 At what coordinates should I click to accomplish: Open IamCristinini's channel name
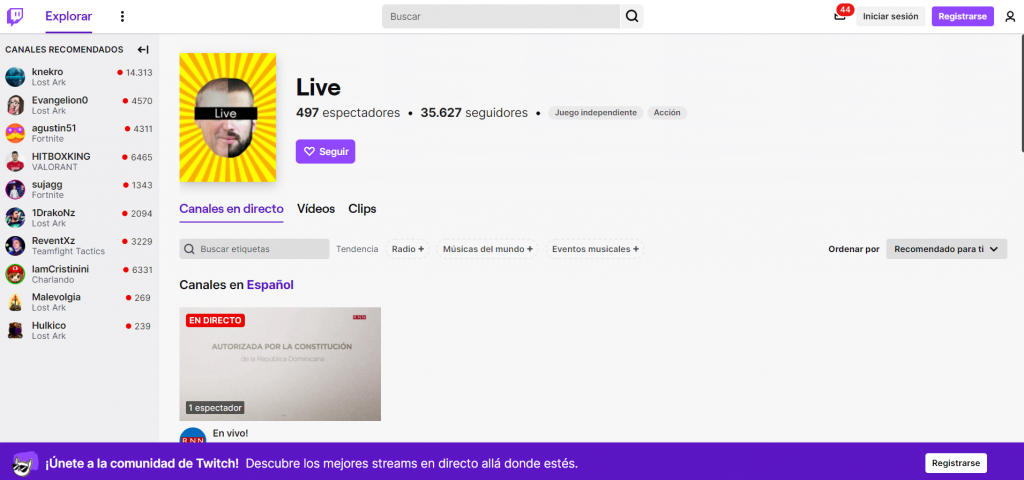(61, 269)
